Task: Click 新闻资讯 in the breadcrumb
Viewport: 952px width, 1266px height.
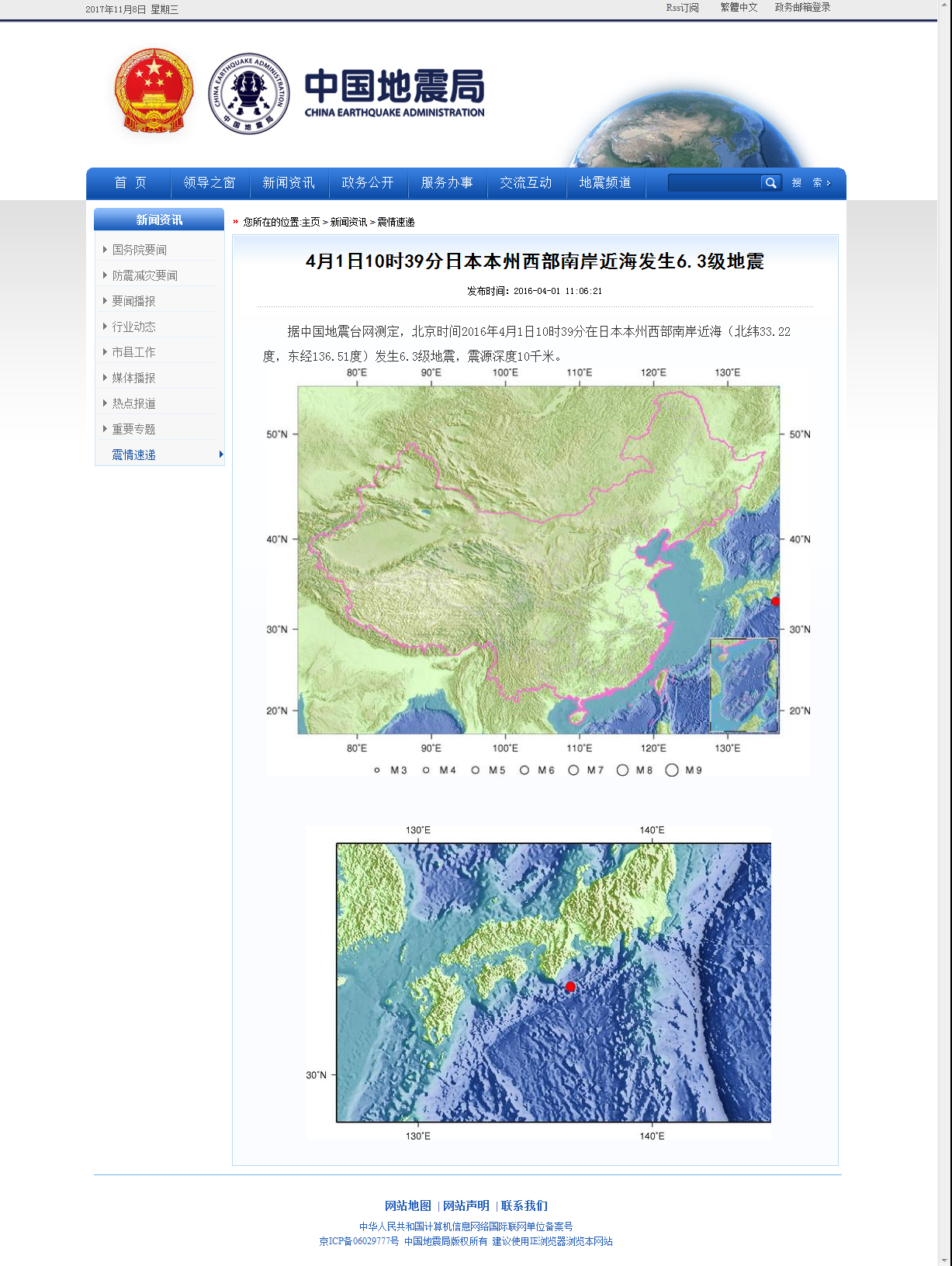Action: point(348,222)
